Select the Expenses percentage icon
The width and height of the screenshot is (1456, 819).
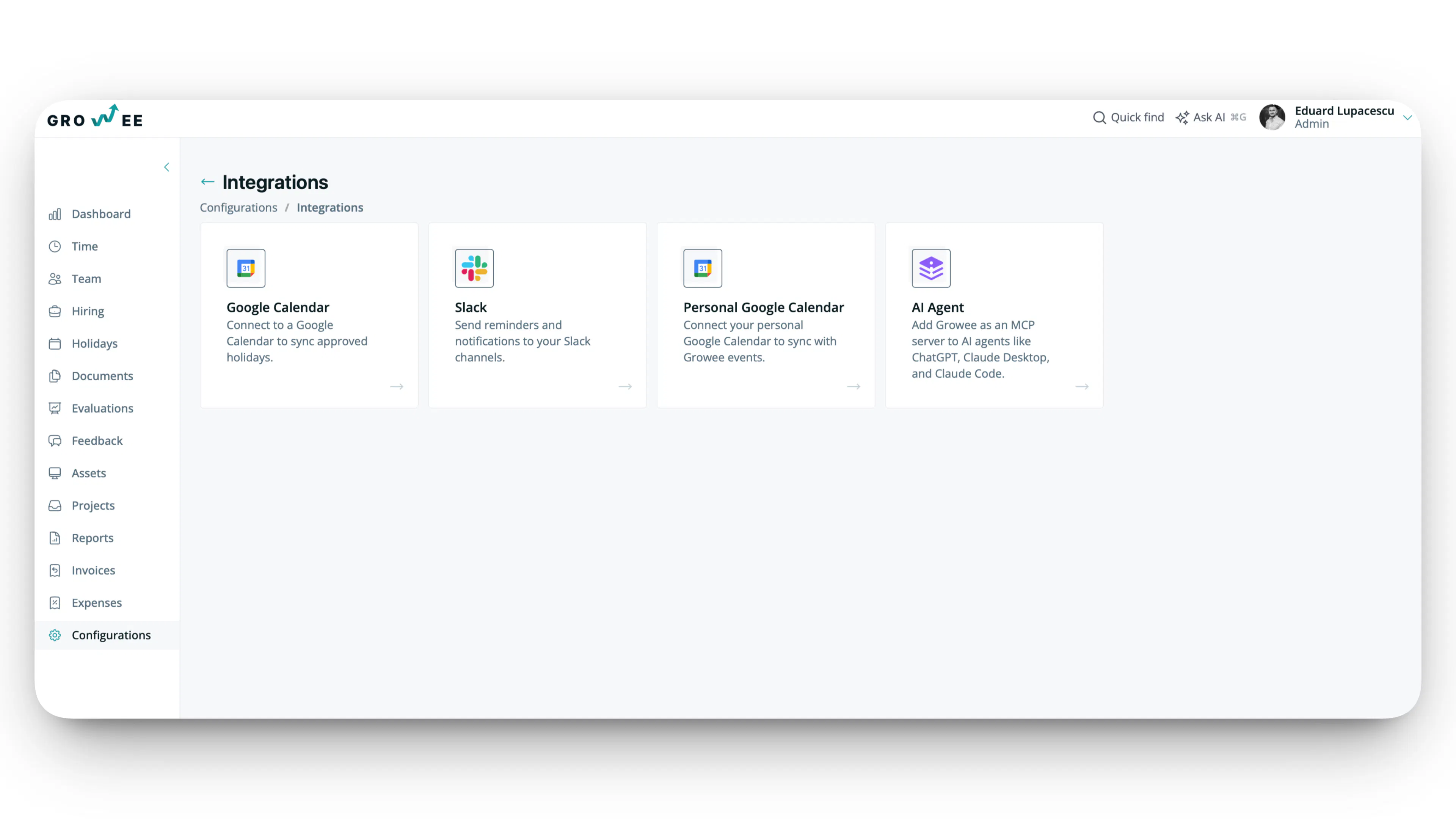pos(55,602)
